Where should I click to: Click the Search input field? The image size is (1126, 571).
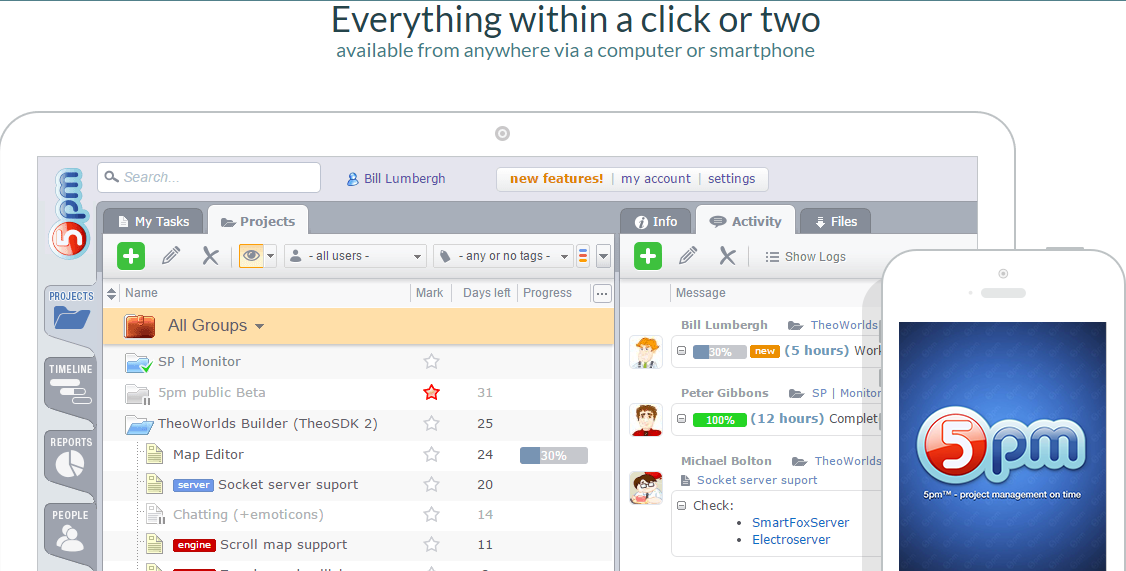coord(209,177)
